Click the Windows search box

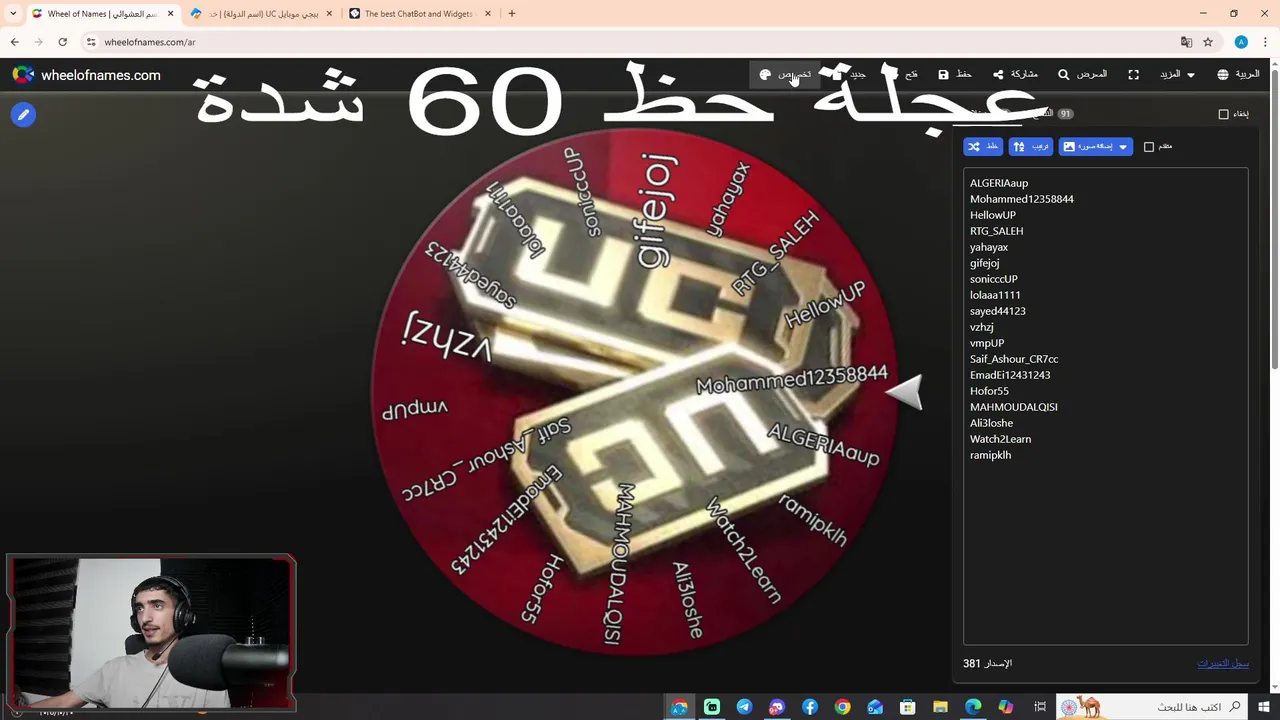coord(1153,708)
